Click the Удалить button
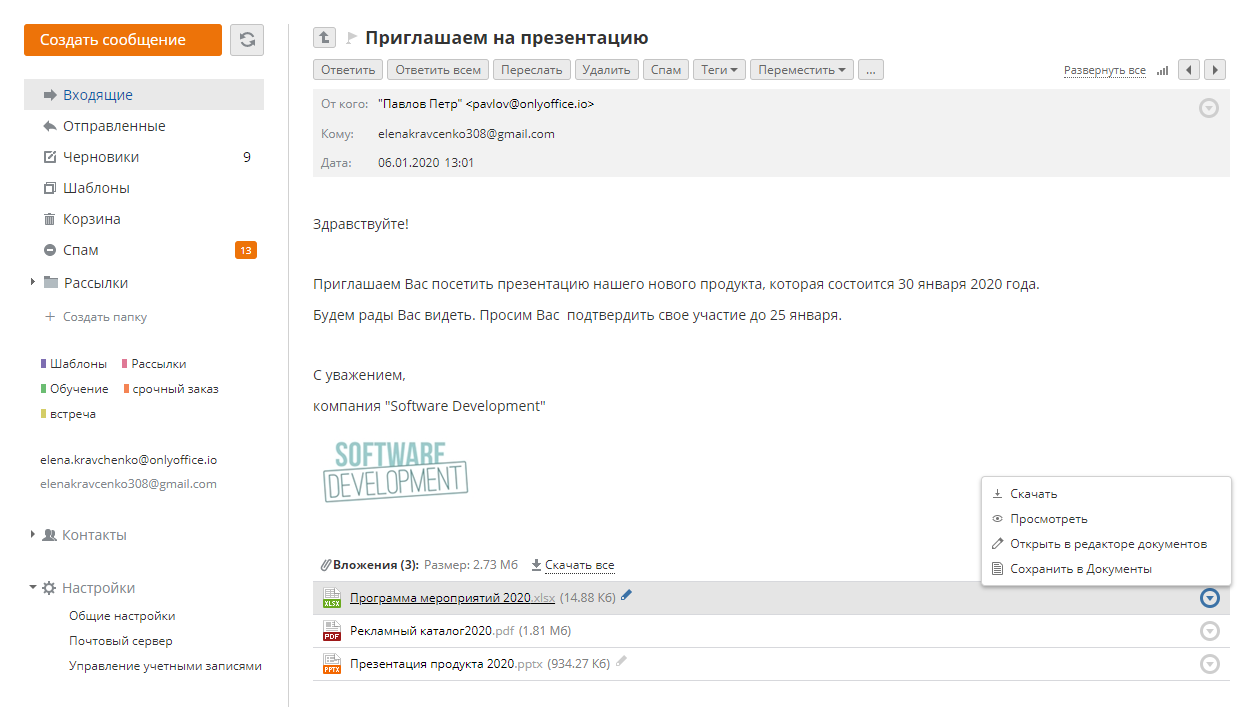 click(607, 70)
